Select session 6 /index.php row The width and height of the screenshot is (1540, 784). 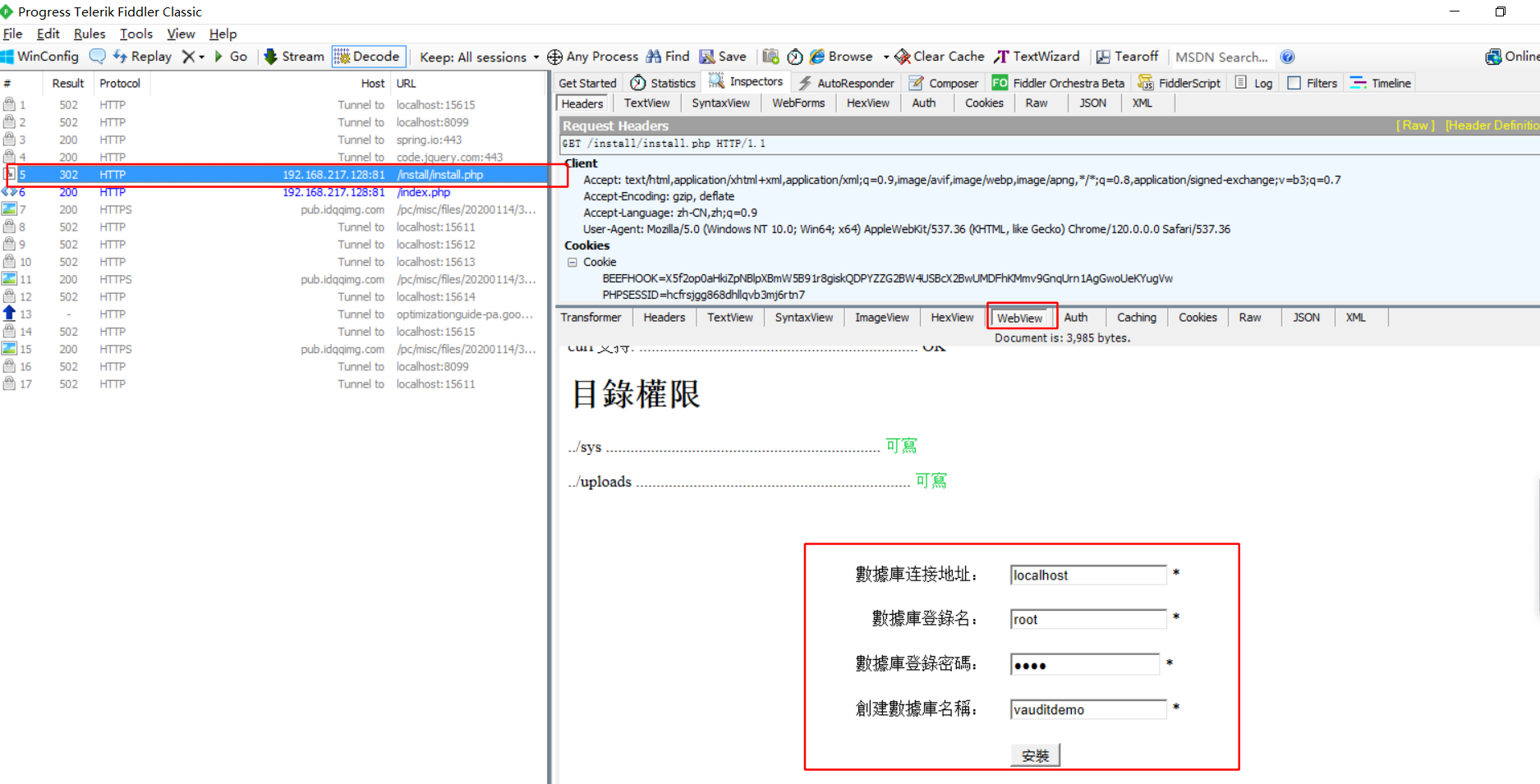coord(274,192)
